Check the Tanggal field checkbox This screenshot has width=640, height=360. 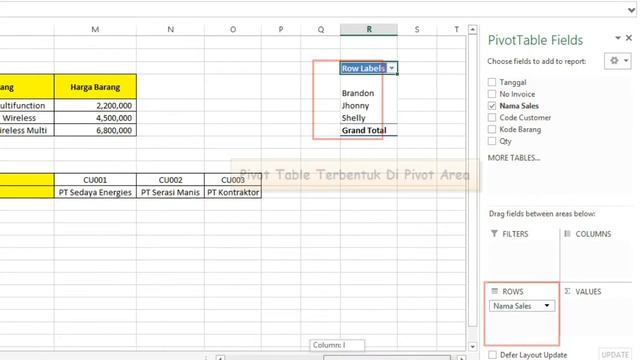492,82
